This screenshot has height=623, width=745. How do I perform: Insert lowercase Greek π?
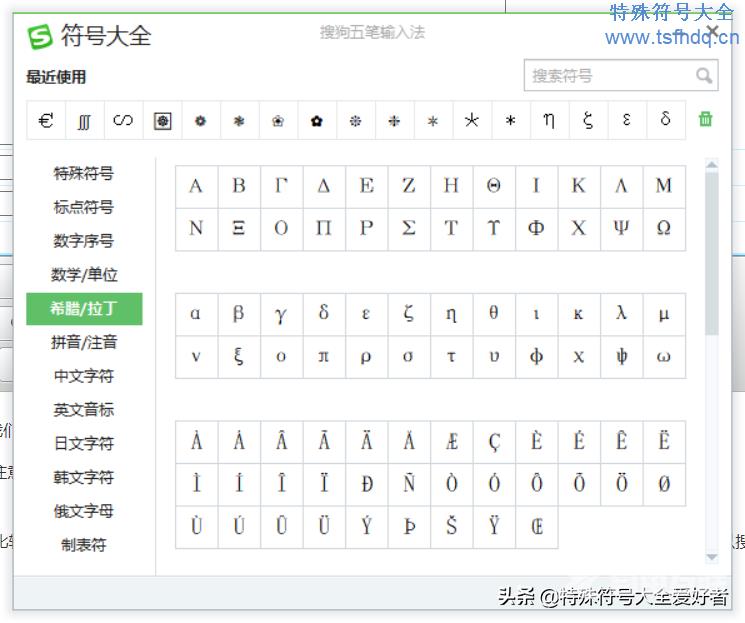pyautogui.click(x=324, y=357)
